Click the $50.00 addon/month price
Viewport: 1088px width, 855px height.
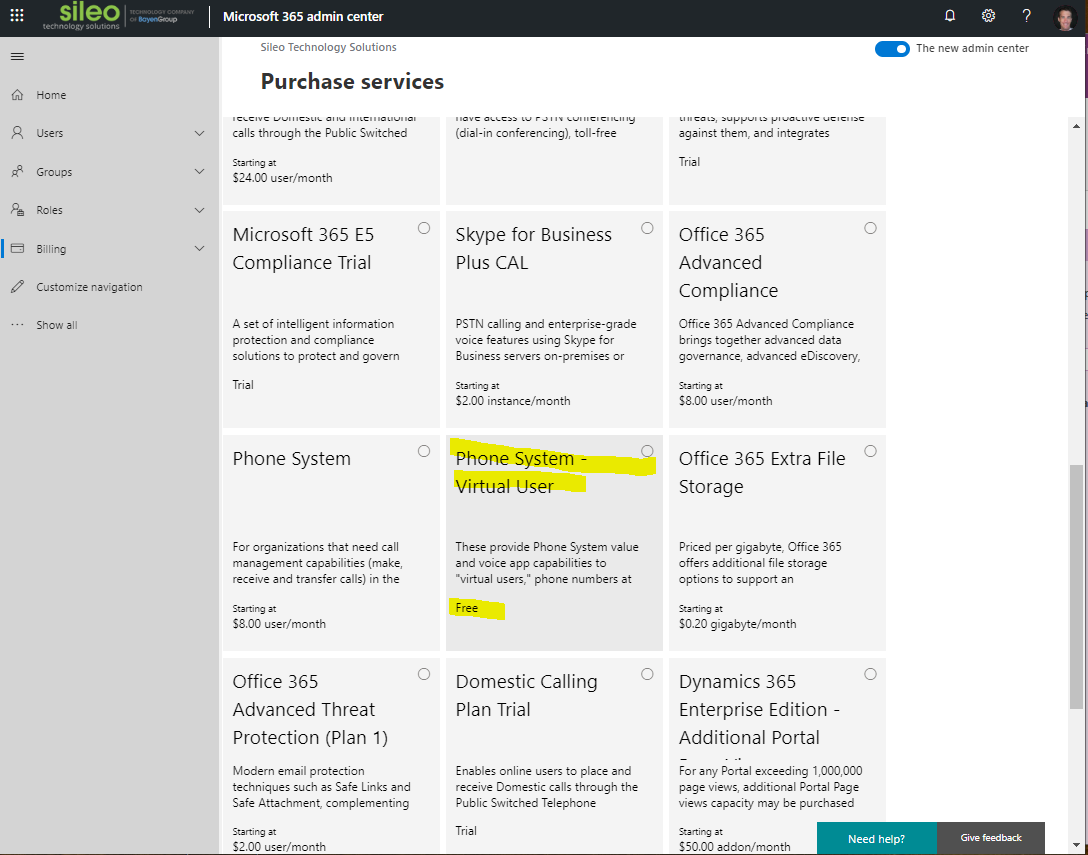734,847
